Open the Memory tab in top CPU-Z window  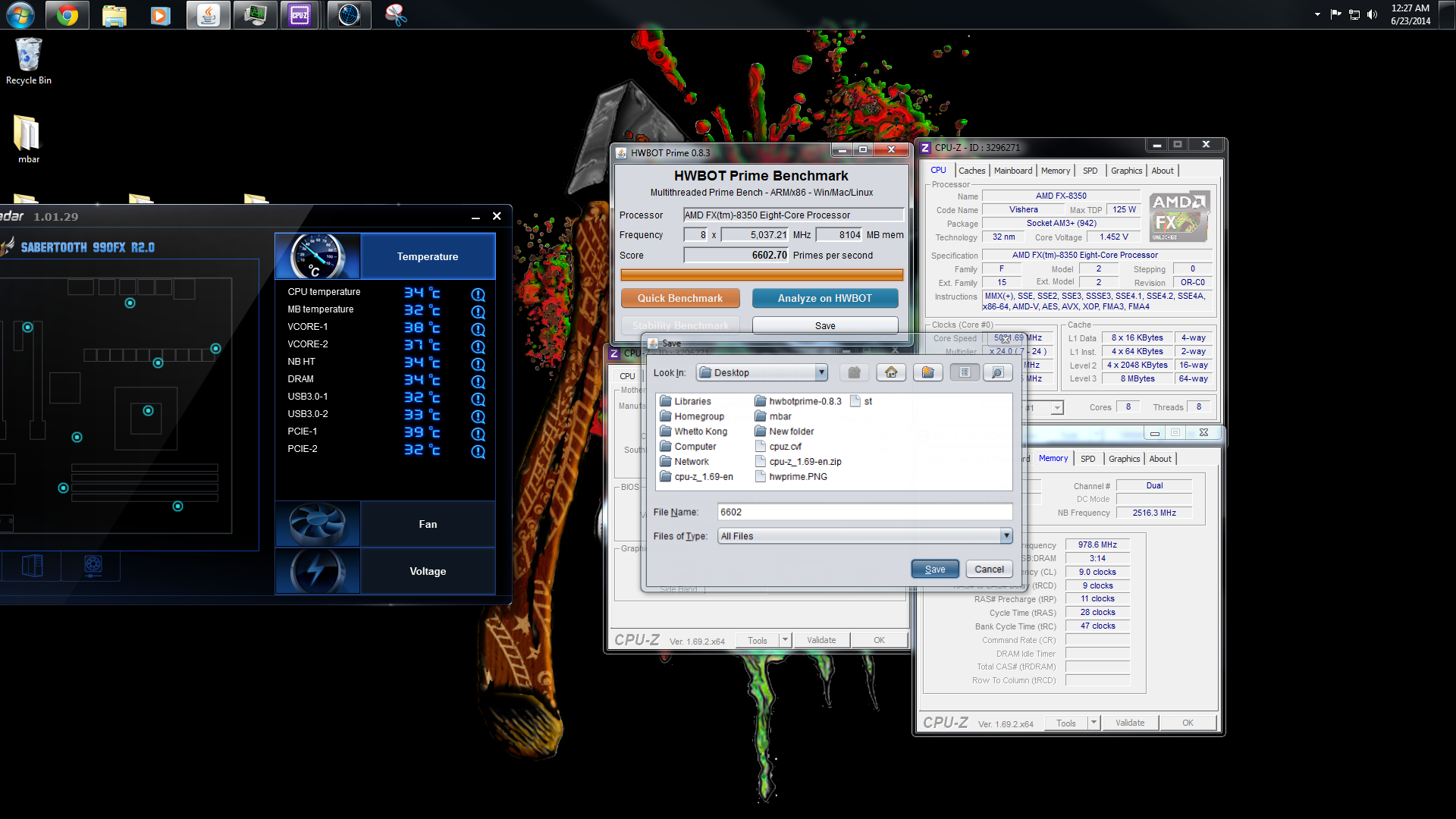point(1056,171)
